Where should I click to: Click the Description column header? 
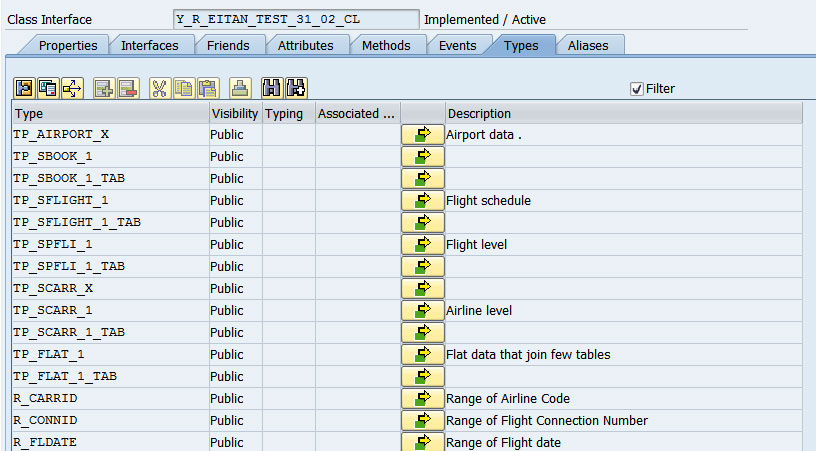(623, 113)
